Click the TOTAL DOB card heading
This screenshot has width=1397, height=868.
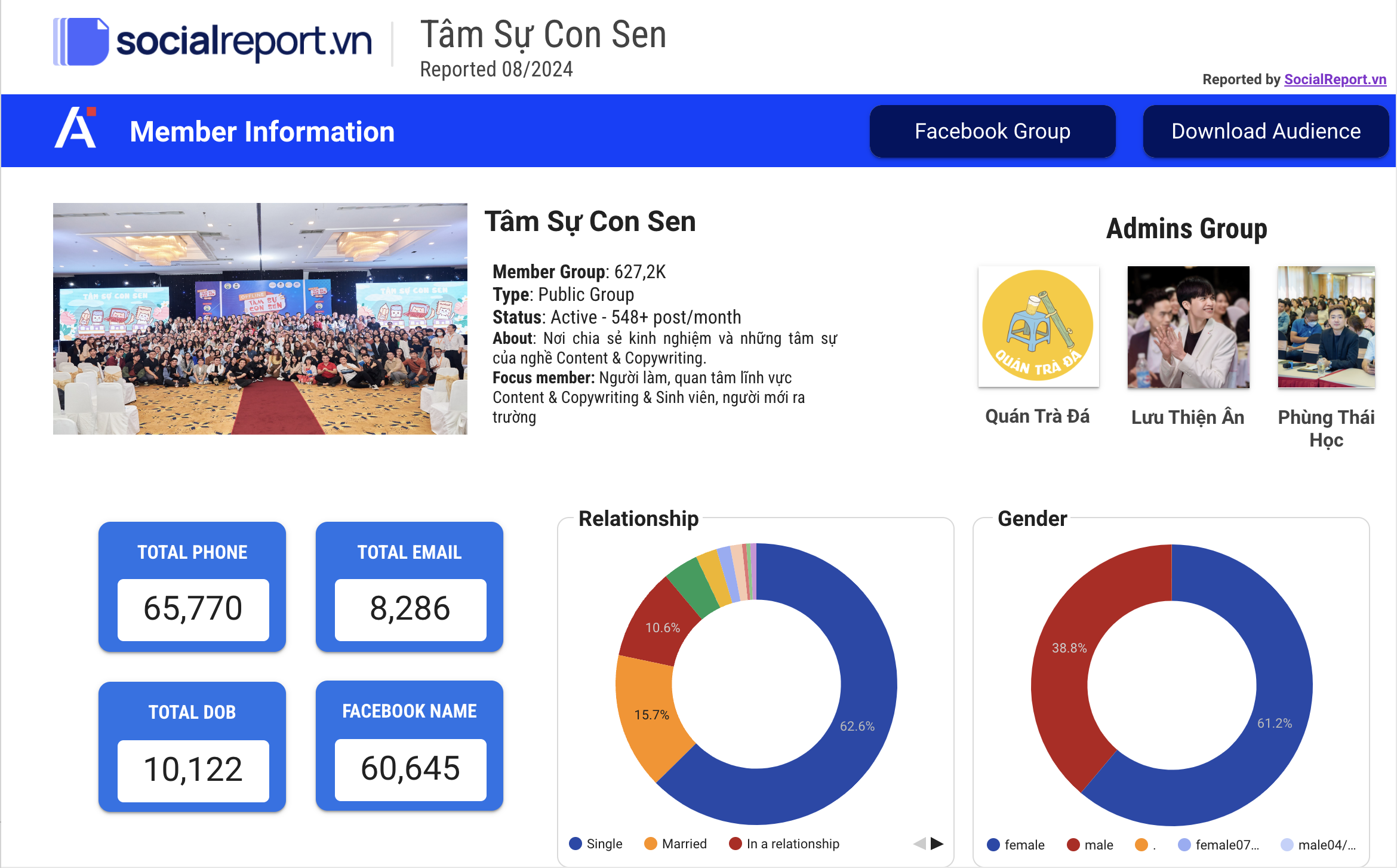[x=192, y=712]
